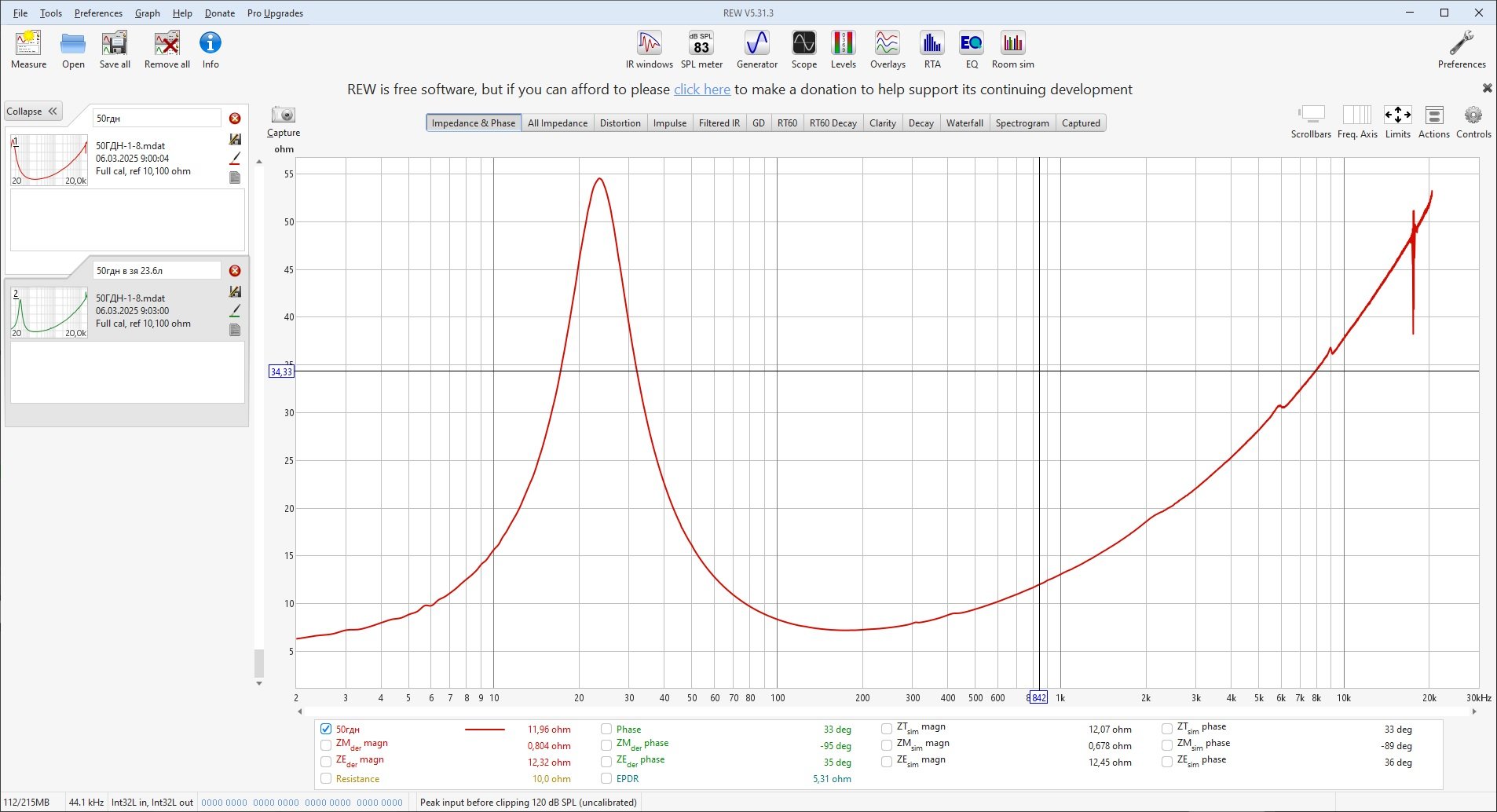Collapse the measurements side panel
This screenshot has height=812, width=1497.
pos(32,112)
